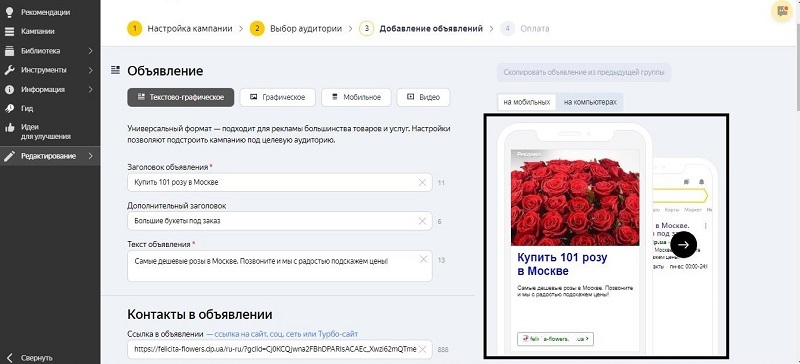
Task: Click the Идеи для улучшения thumbs-up icon
Action: pyautogui.click(x=9, y=128)
